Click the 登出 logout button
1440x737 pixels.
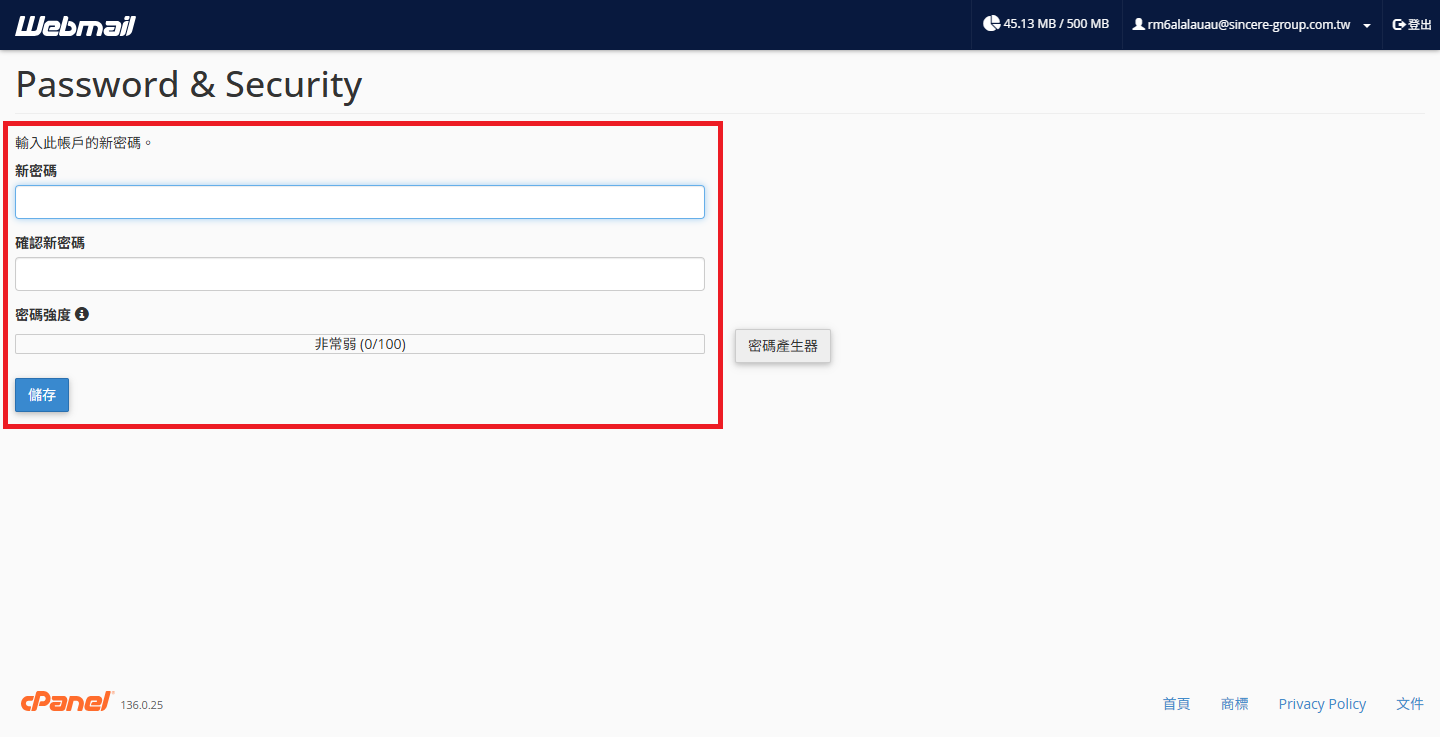pos(1412,24)
